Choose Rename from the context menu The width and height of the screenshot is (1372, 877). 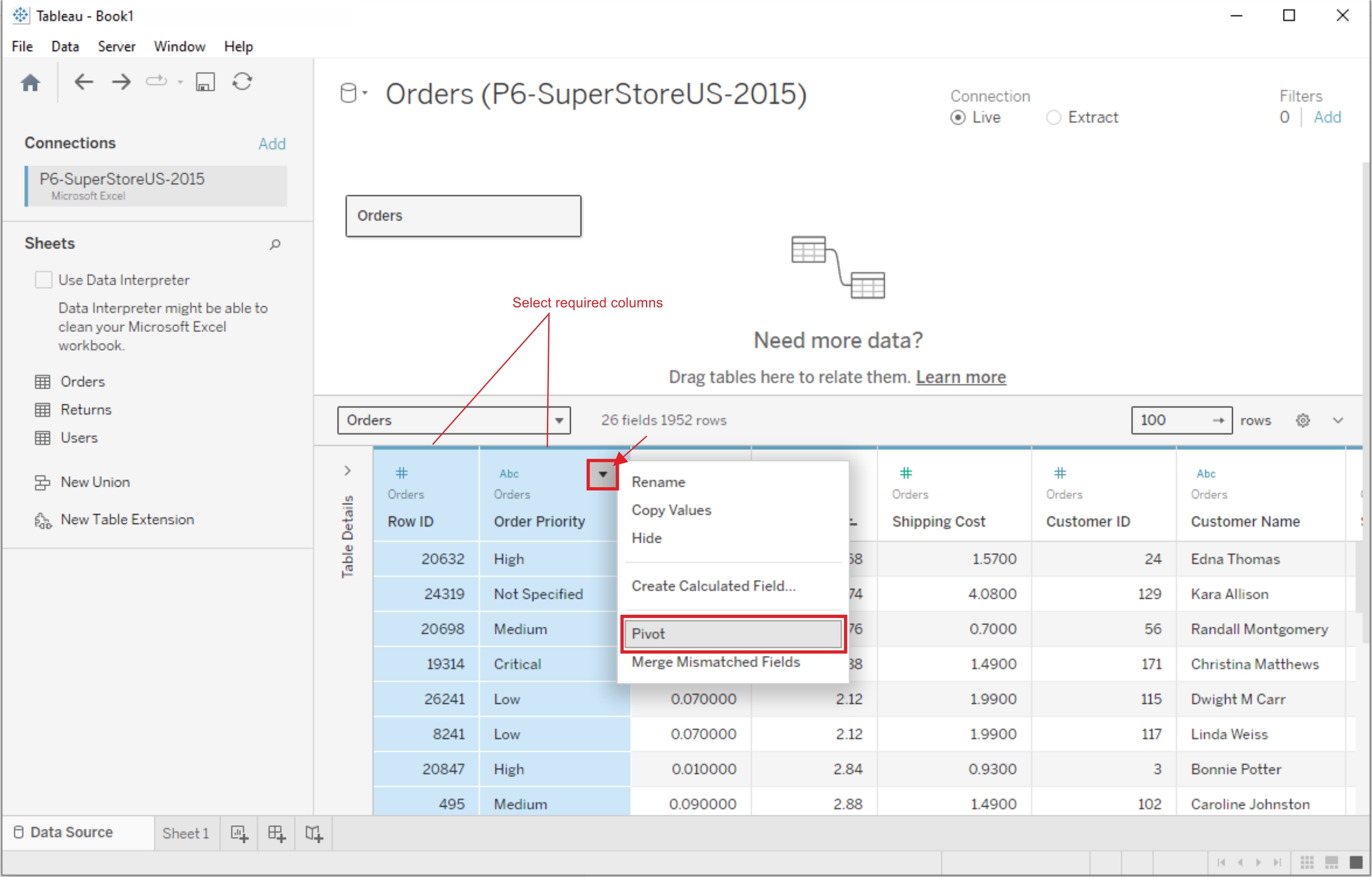point(733,483)
